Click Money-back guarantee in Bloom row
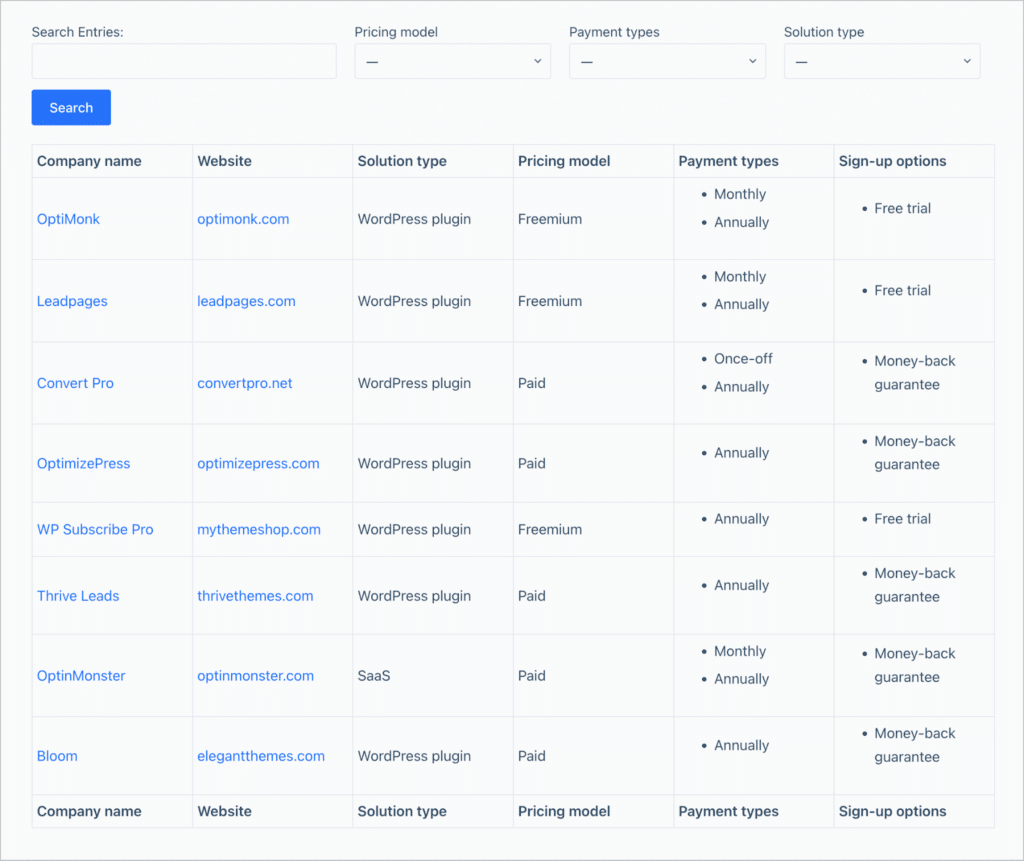The image size is (1024, 861). pyautogui.click(x=915, y=745)
